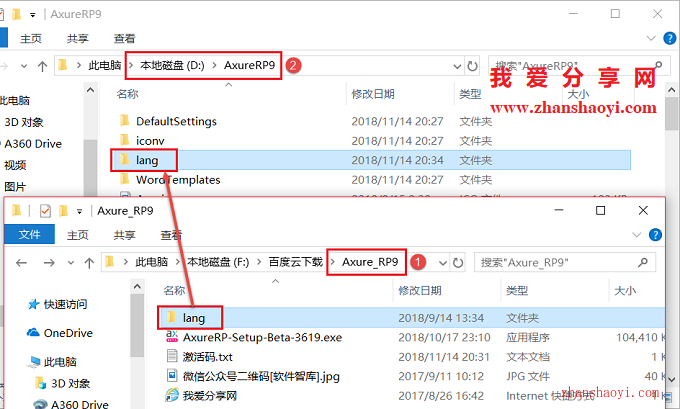Open the 文件 tab in Axure_RP9 window
This screenshot has width=680, height=409.
click(x=29, y=235)
